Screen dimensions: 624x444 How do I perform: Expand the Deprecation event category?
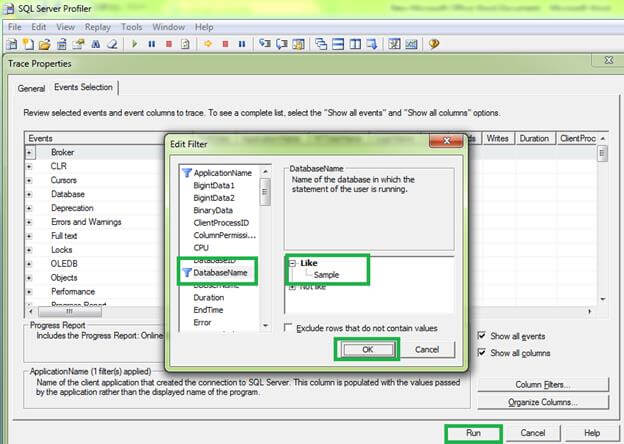(29, 208)
